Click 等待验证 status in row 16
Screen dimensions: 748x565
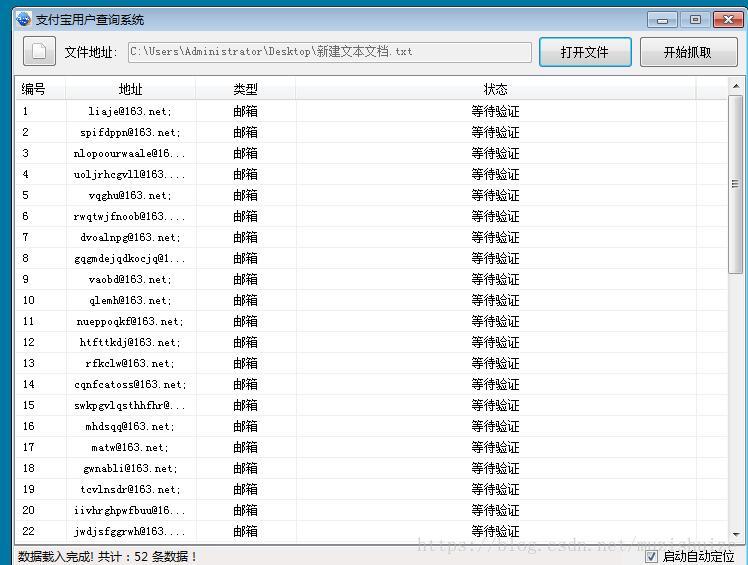pyautogui.click(x=495, y=426)
